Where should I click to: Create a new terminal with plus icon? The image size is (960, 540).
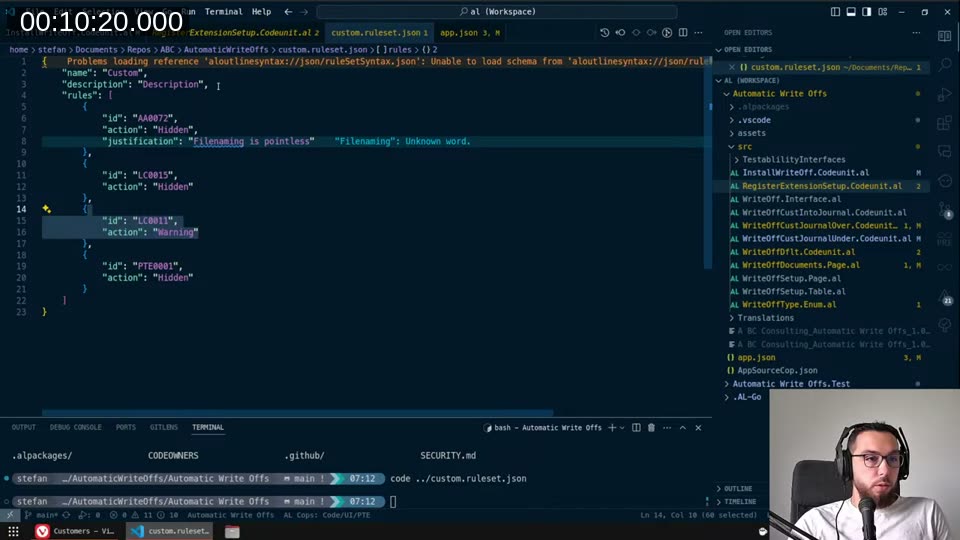click(x=612, y=427)
